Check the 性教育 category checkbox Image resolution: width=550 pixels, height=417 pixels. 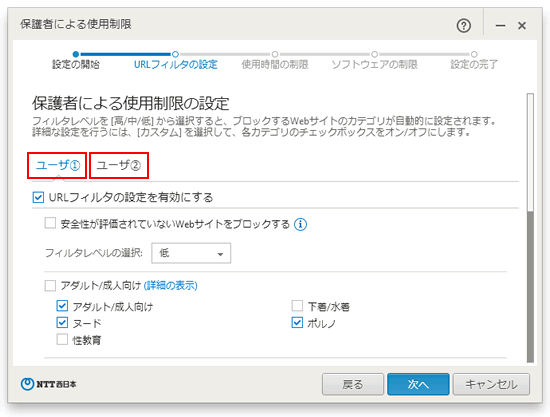click(62, 339)
